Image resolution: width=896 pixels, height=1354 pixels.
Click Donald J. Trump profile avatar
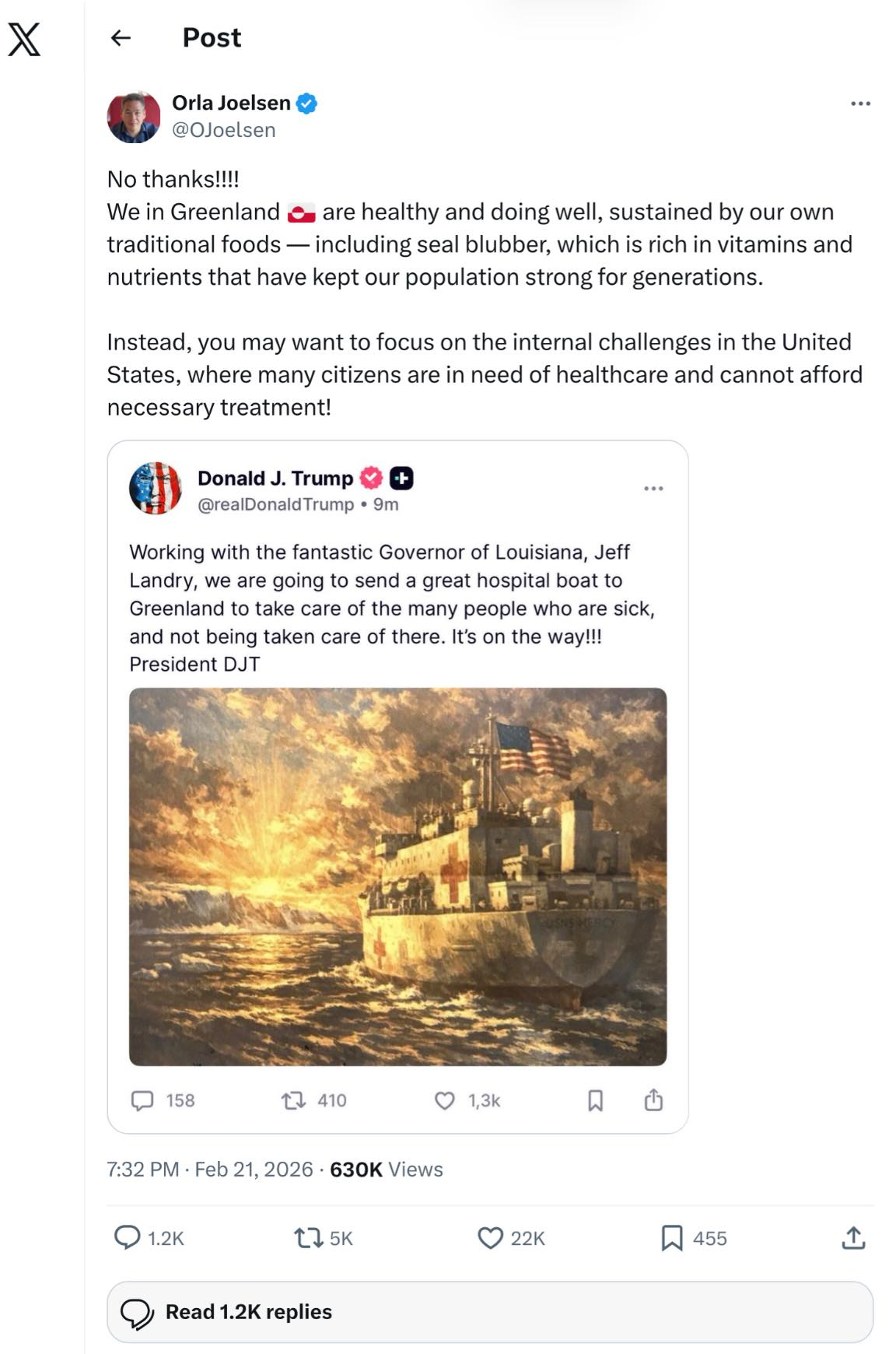tap(156, 489)
